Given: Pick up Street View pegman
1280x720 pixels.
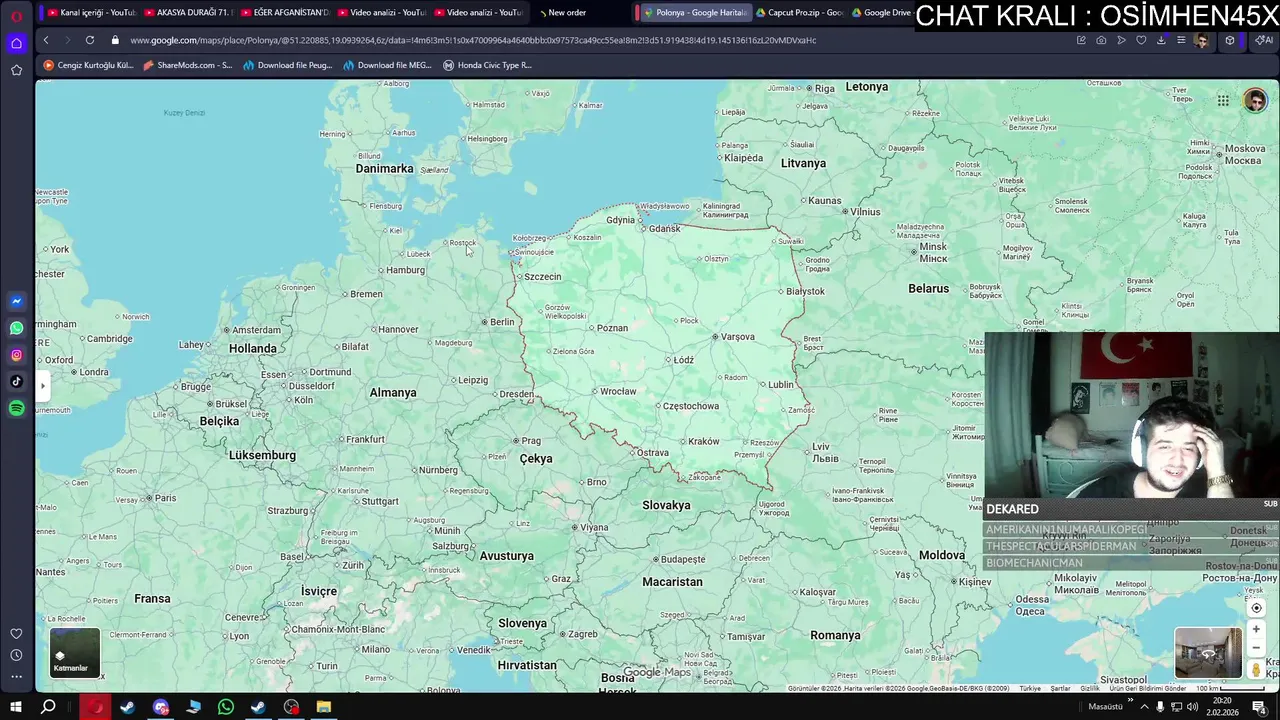Looking at the screenshot, I should [1257, 669].
